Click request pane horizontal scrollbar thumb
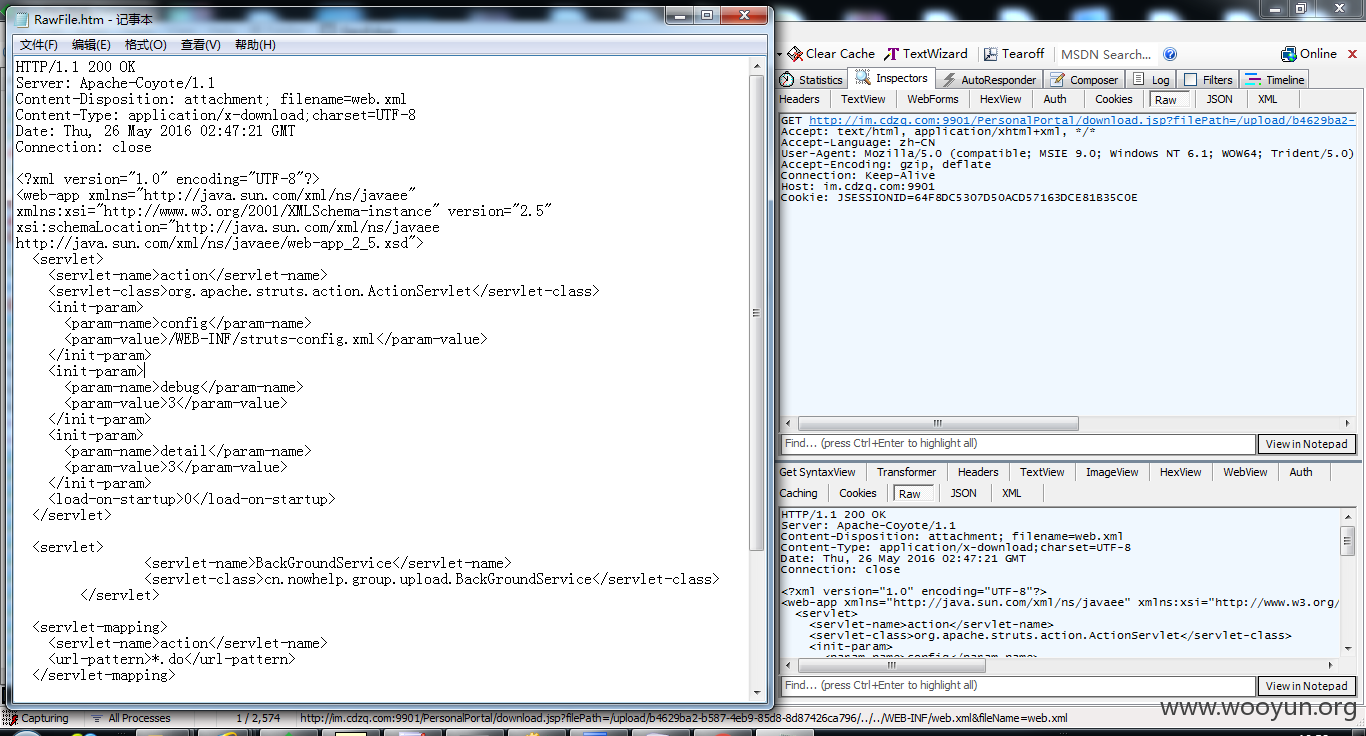The width and height of the screenshot is (1366, 736). (x=937, y=423)
